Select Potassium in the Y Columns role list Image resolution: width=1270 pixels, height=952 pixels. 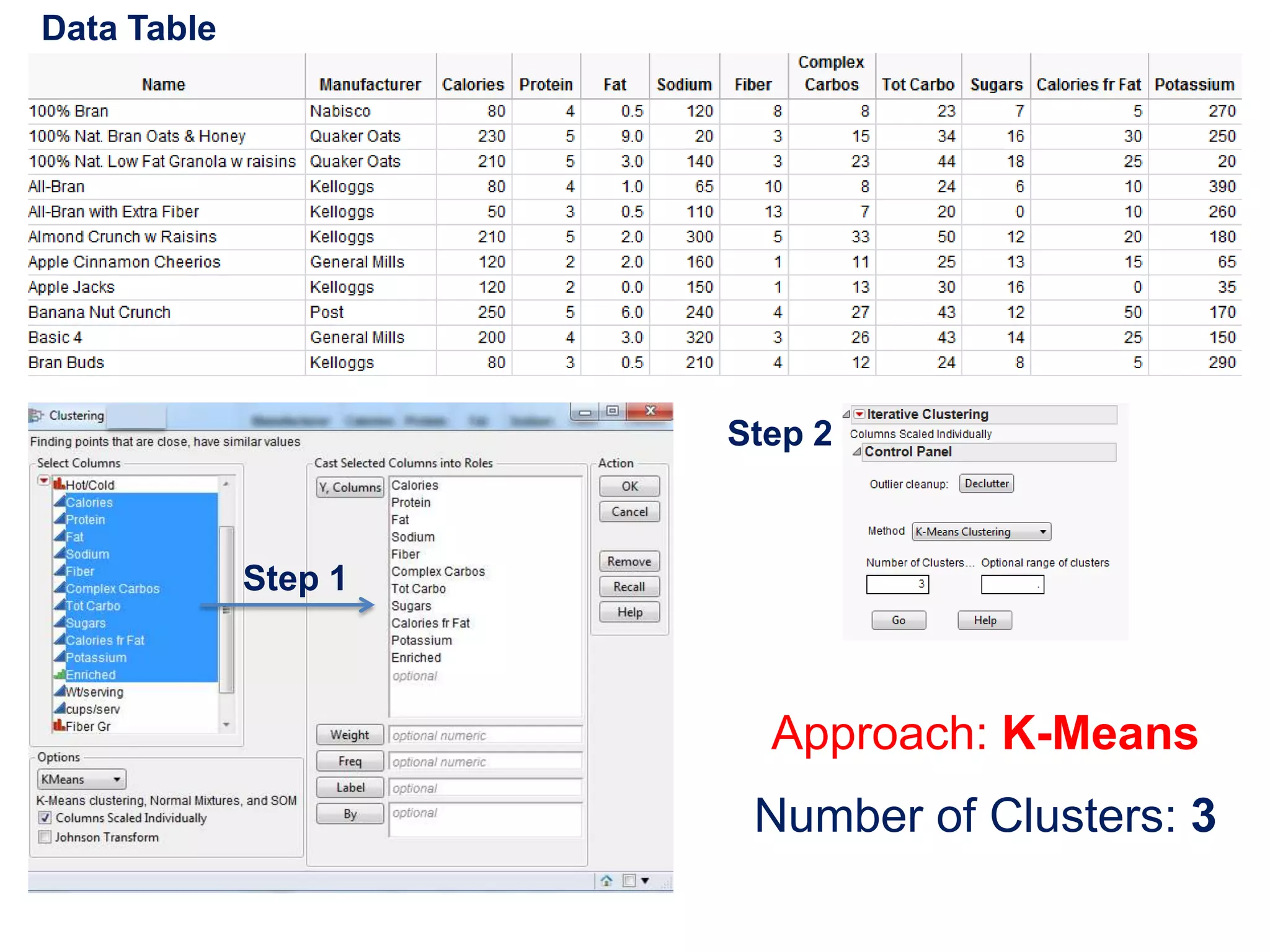coord(422,640)
